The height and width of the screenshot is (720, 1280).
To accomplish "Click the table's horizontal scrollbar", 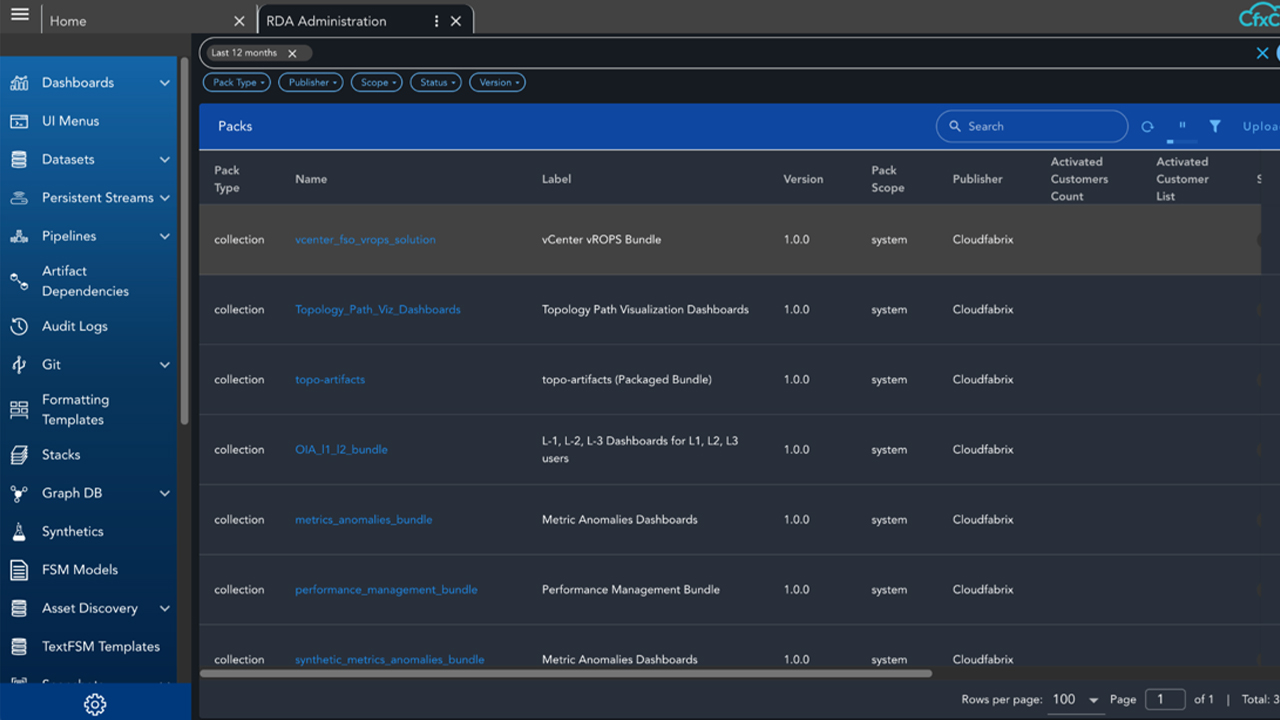I will (x=566, y=674).
